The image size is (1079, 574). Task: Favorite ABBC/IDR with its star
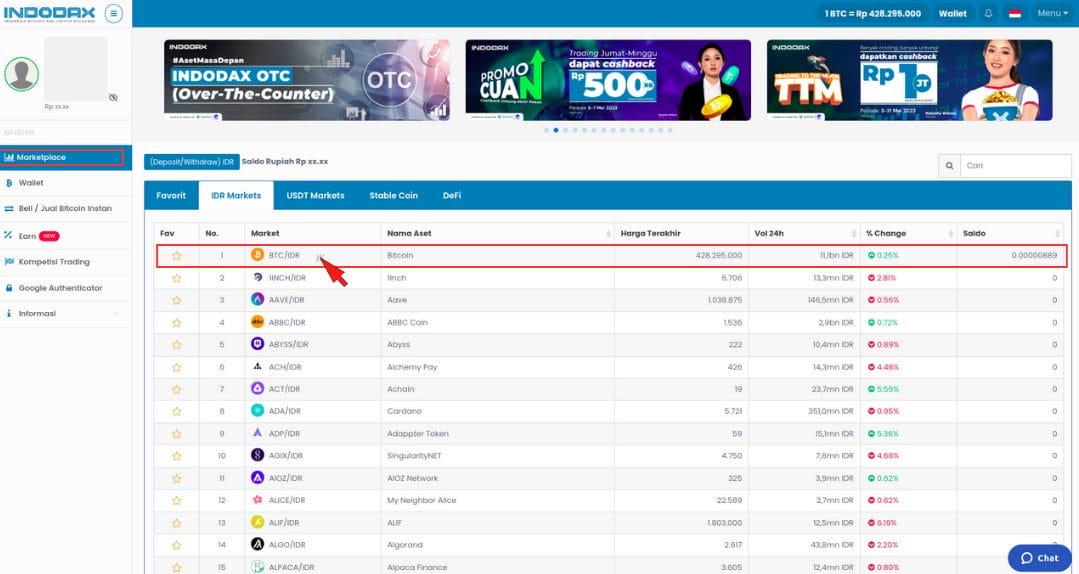click(177, 322)
